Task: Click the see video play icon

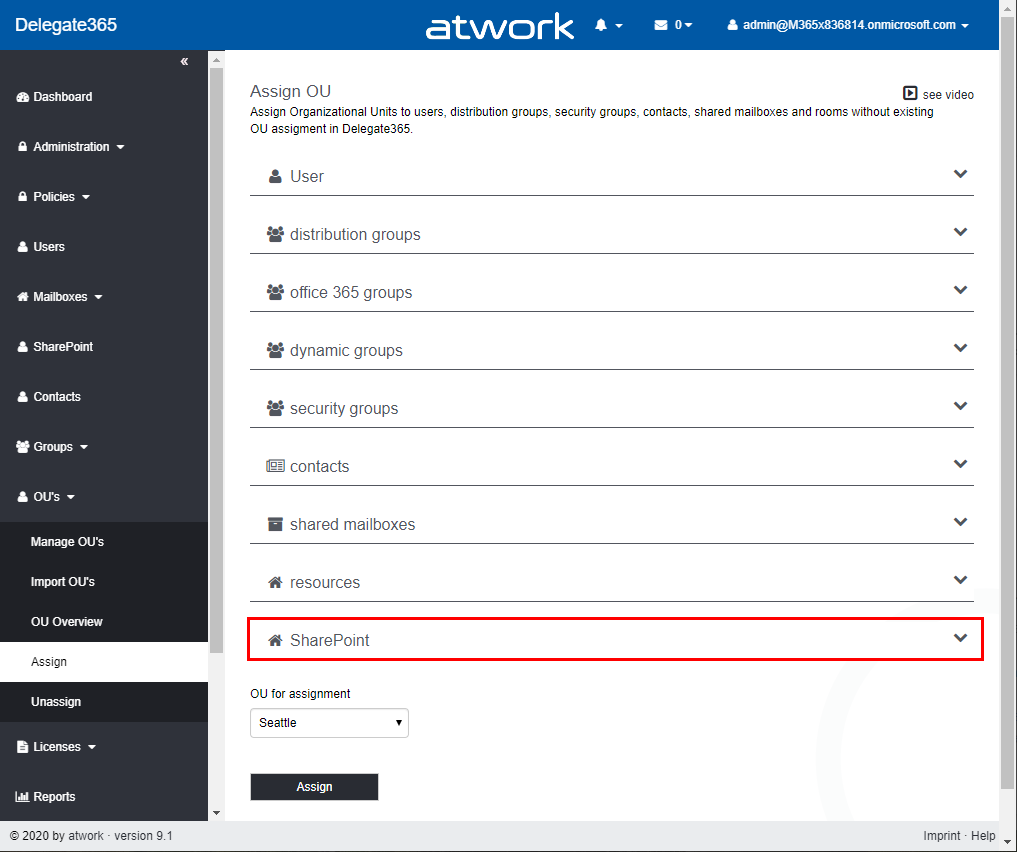Action: [910, 93]
